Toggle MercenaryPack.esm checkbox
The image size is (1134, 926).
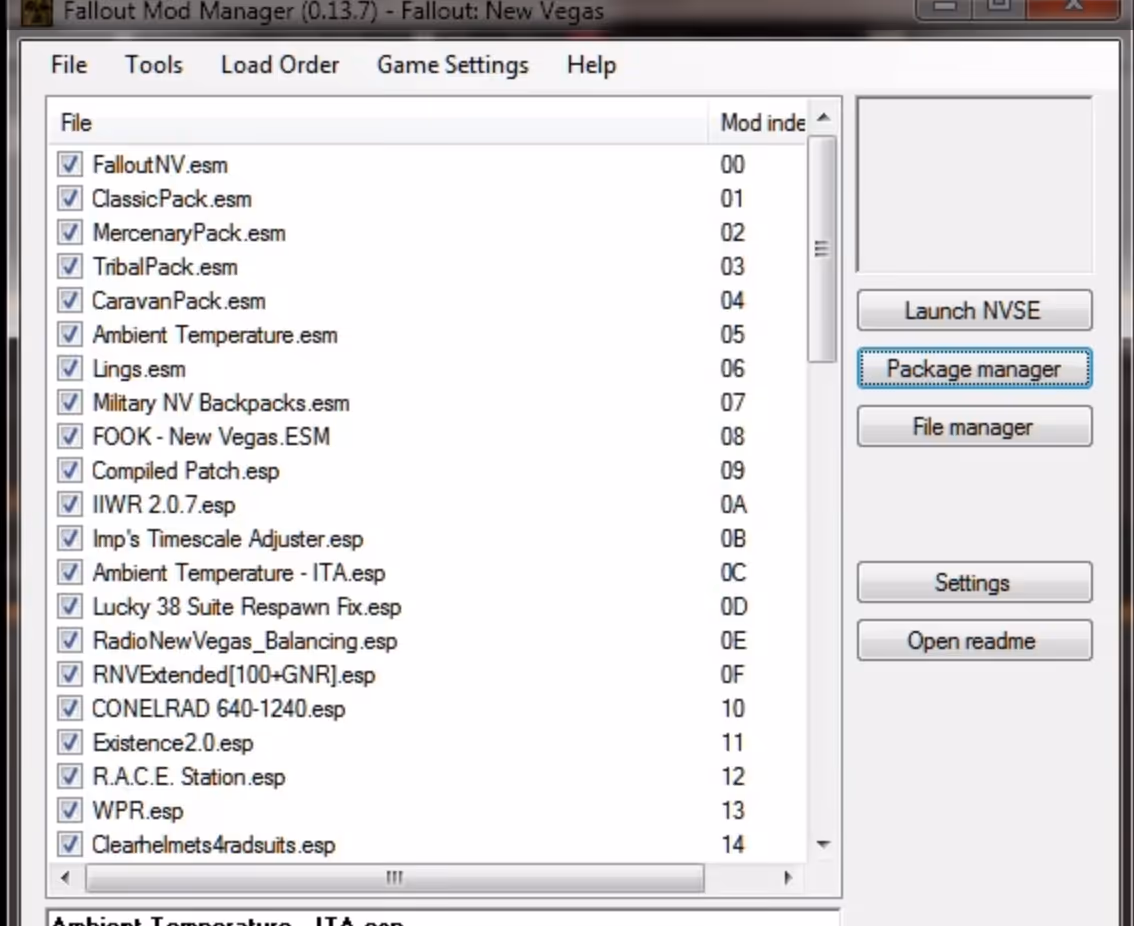69,232
